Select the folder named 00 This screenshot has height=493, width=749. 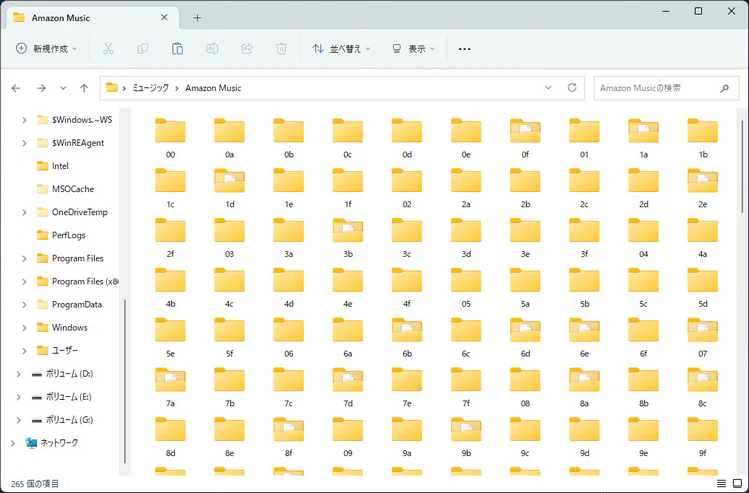click(x=171, y=139)
